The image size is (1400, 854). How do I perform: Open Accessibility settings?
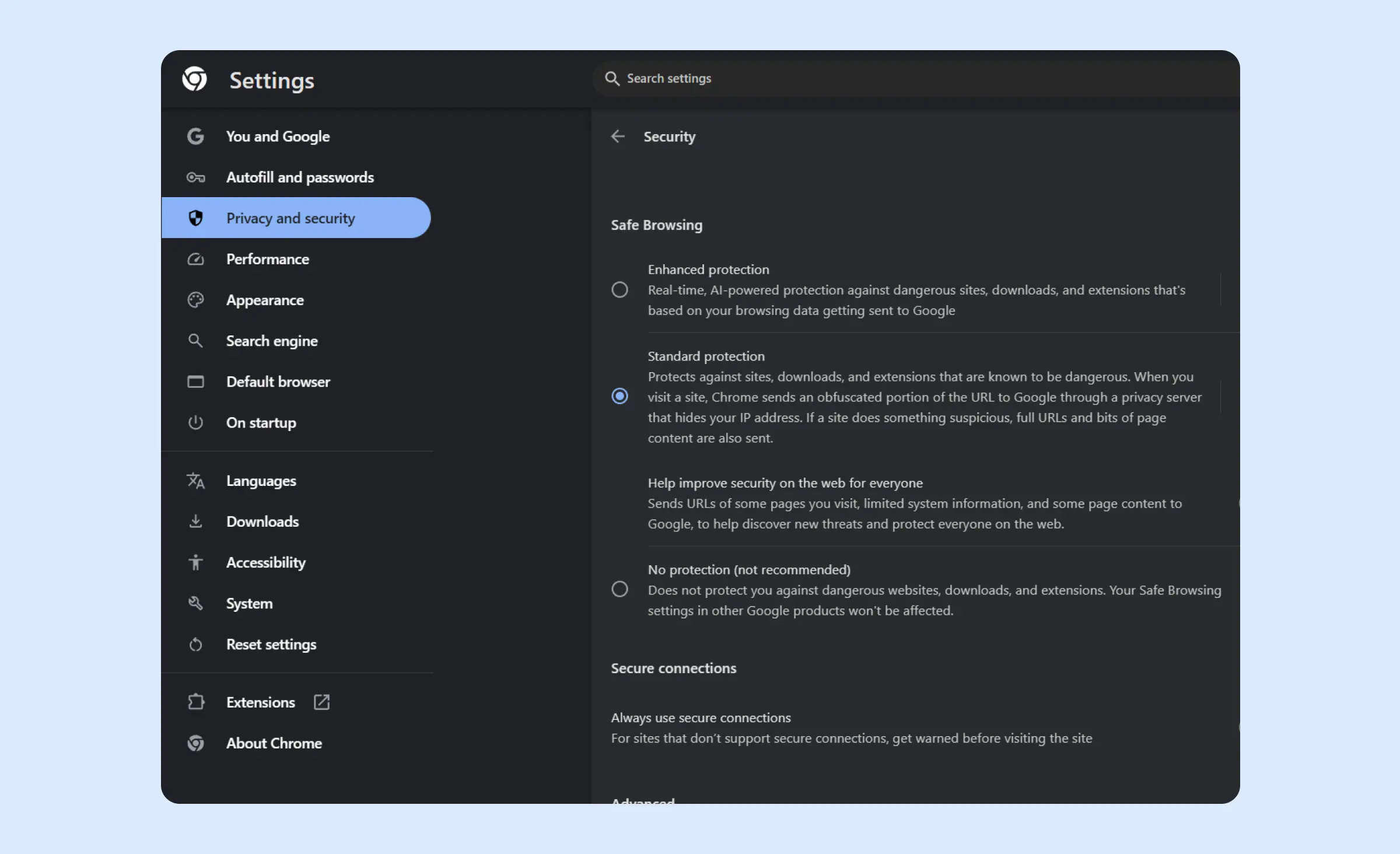[x=296, y=562]
